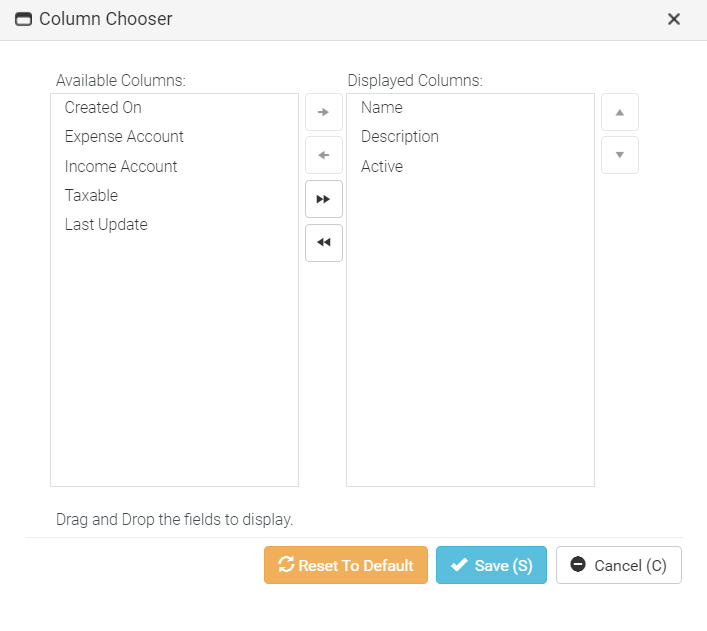Select Description in Displayed Columns
Viewport: 707px width, 631px height.
pos(400,136)
